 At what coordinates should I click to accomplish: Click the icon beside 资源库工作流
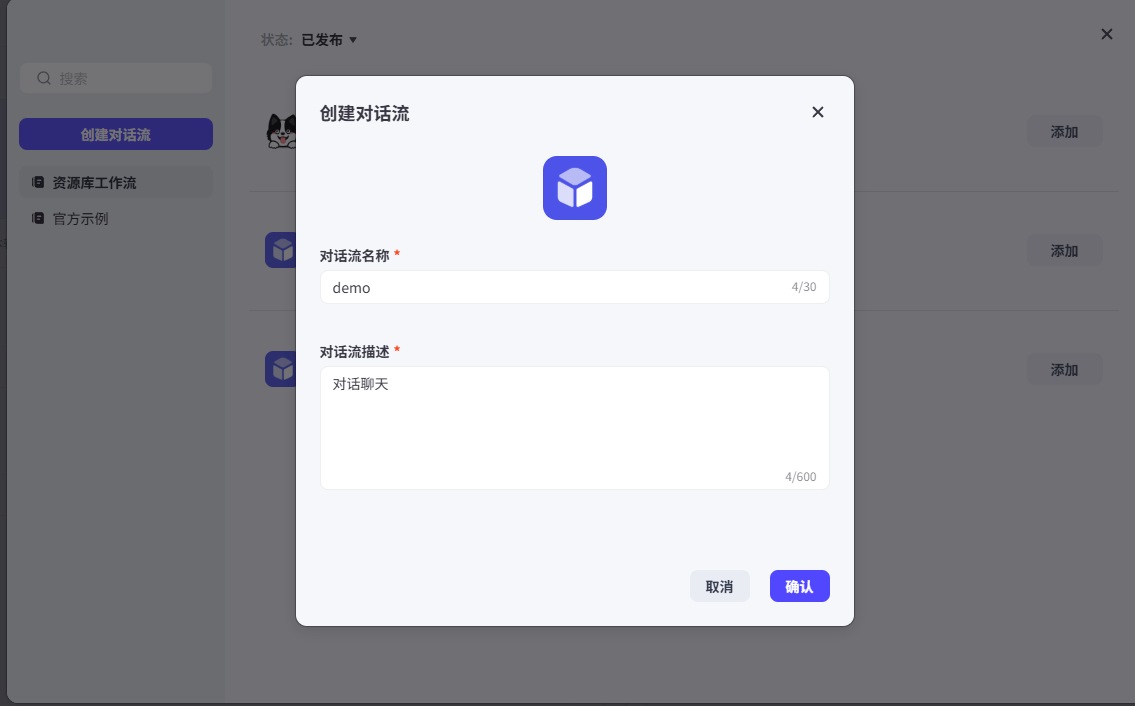pos(38,182)
